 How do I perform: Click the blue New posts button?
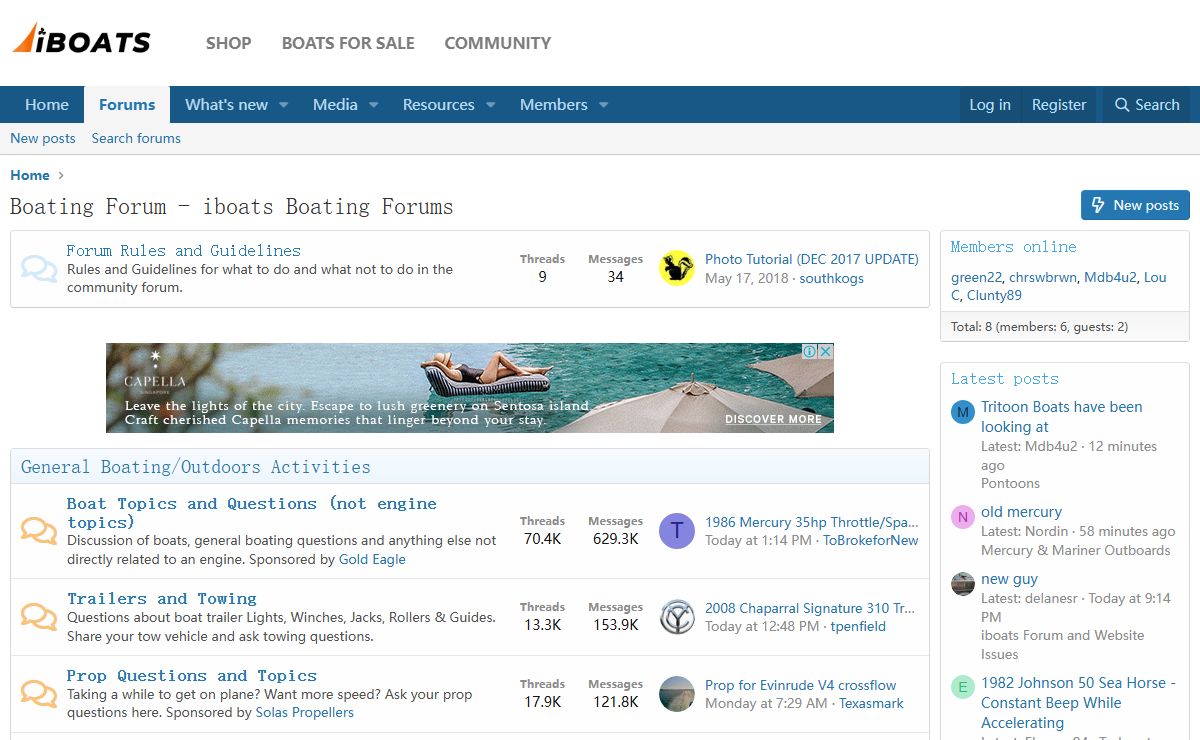(1135, 205)
